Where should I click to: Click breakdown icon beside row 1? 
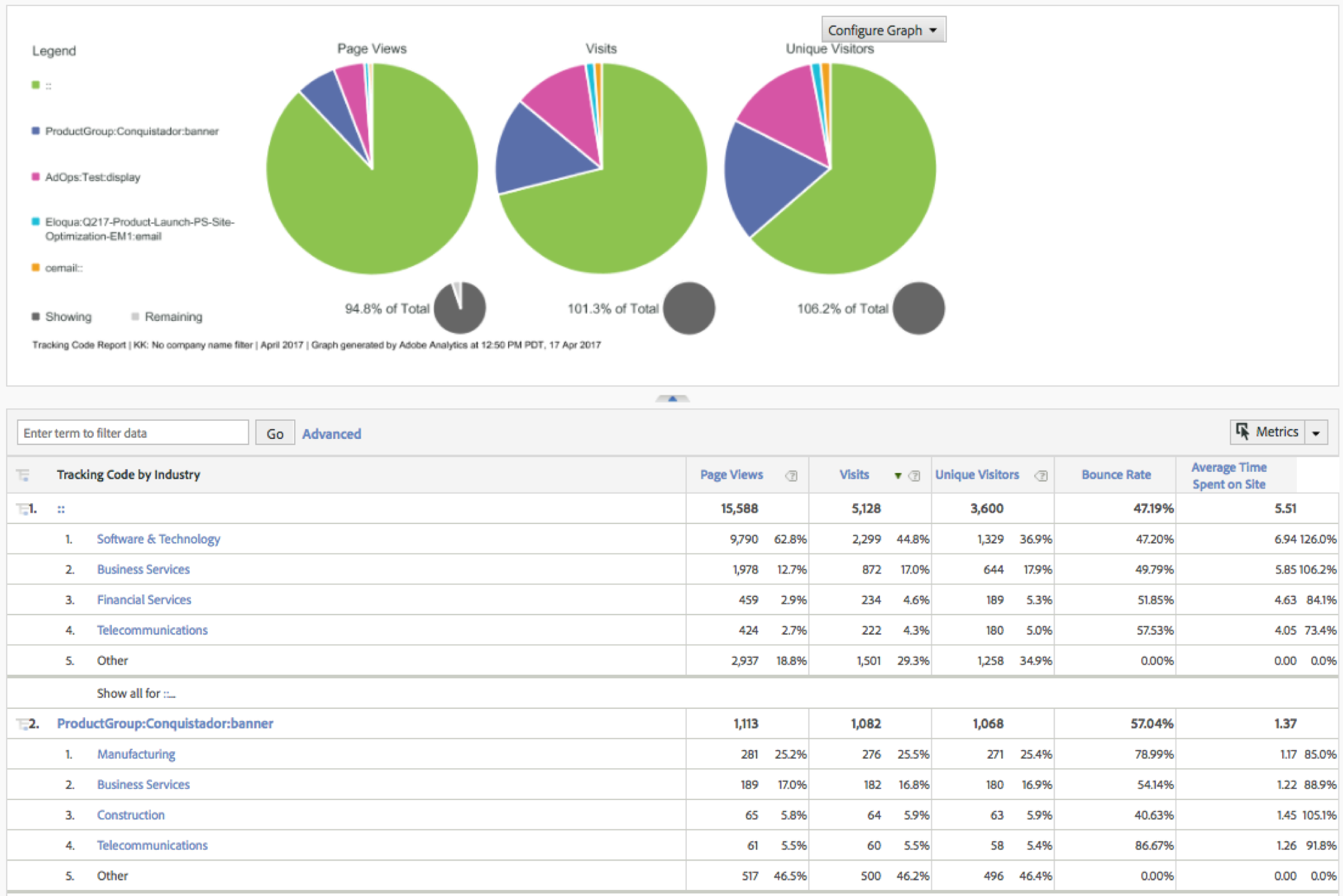(x=22, y=509)
